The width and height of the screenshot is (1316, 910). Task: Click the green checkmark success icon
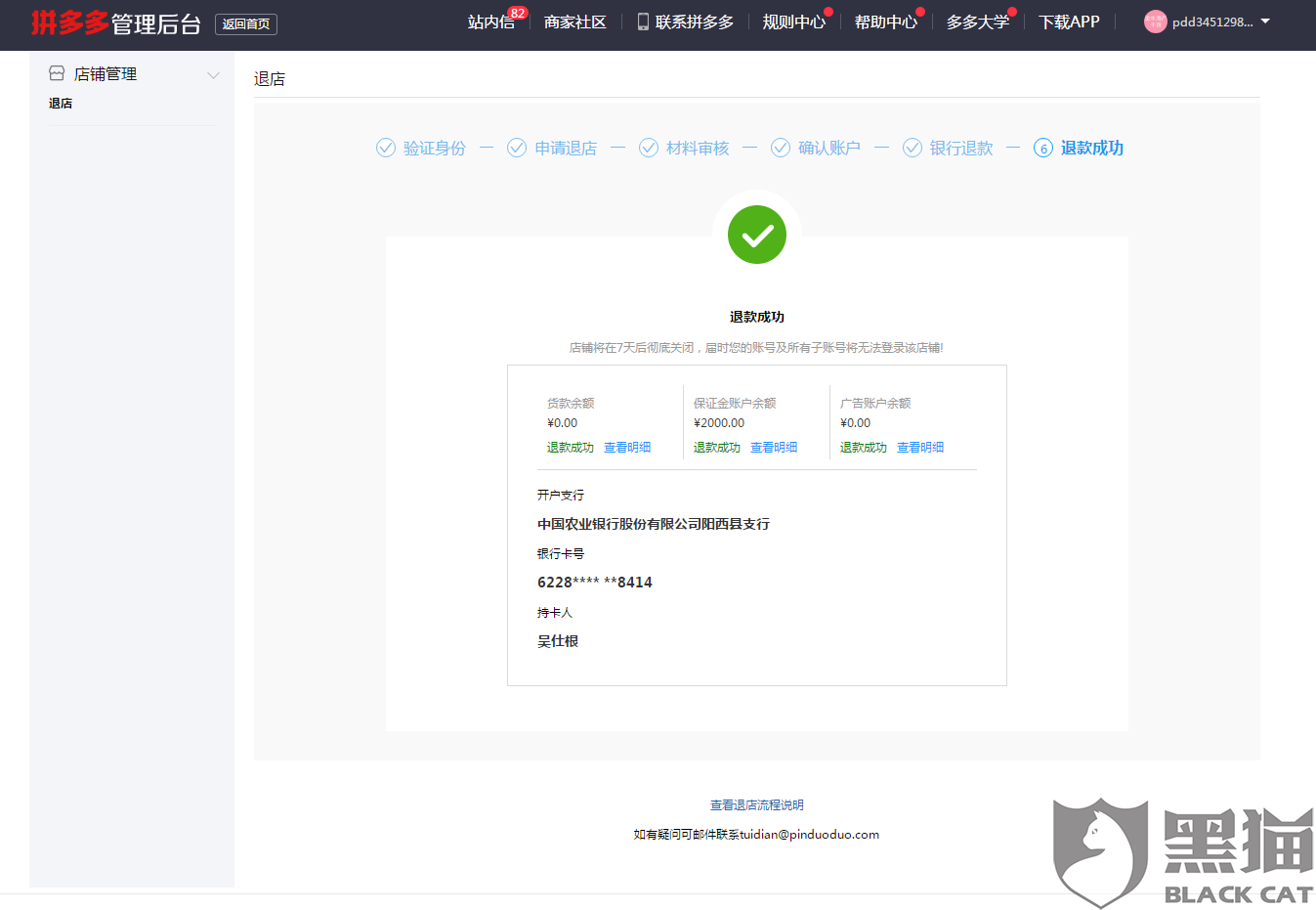point(757,235)
